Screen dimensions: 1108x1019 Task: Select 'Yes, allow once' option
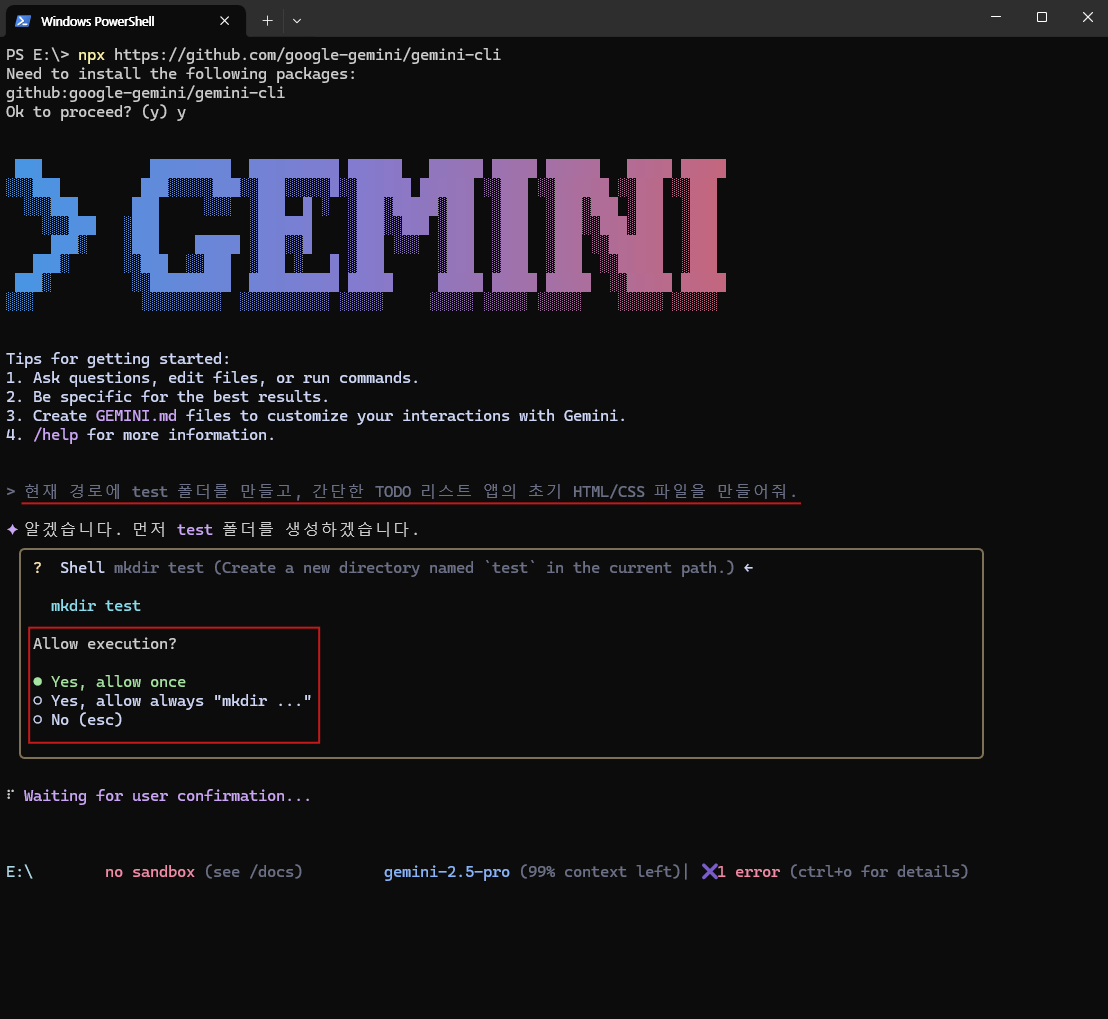coord(110,682)
